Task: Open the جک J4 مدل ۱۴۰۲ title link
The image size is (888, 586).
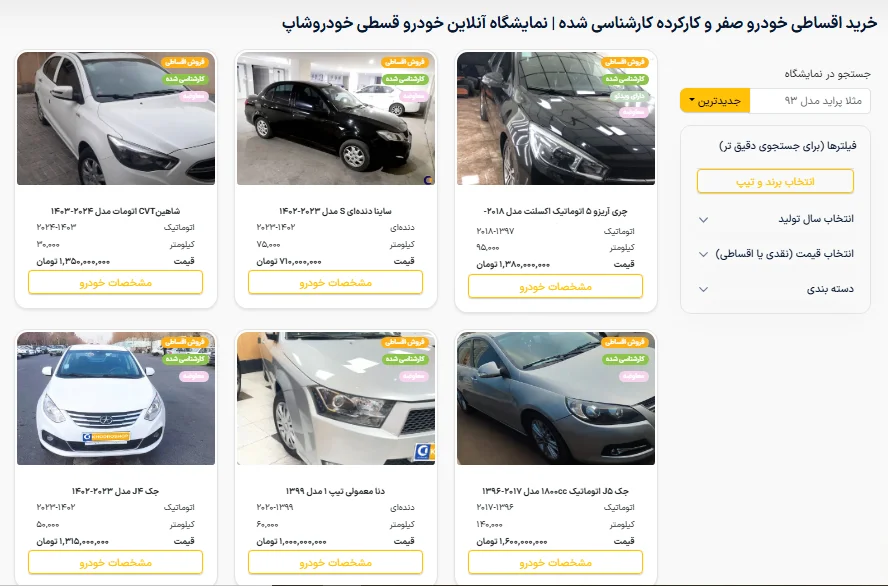Action: 116,491
